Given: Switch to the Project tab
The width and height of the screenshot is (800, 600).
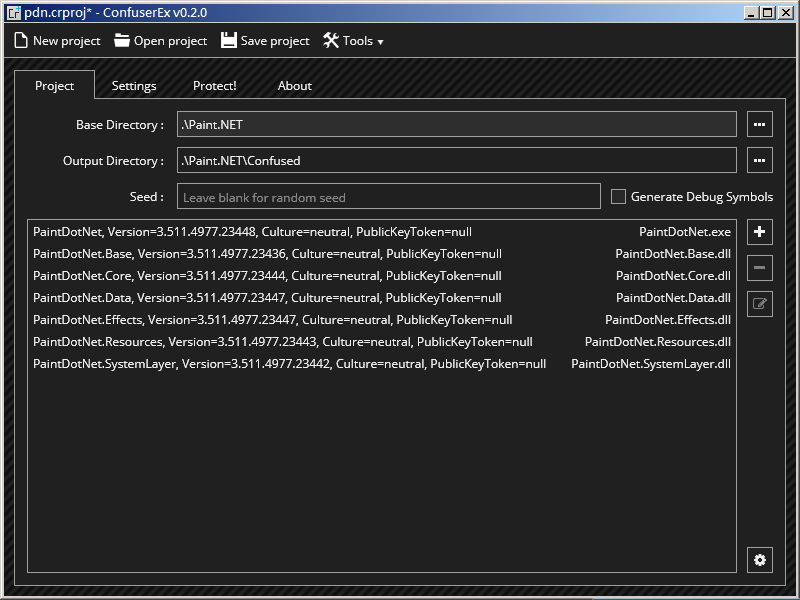Looking at the screenshot, I should pos(55,85).
